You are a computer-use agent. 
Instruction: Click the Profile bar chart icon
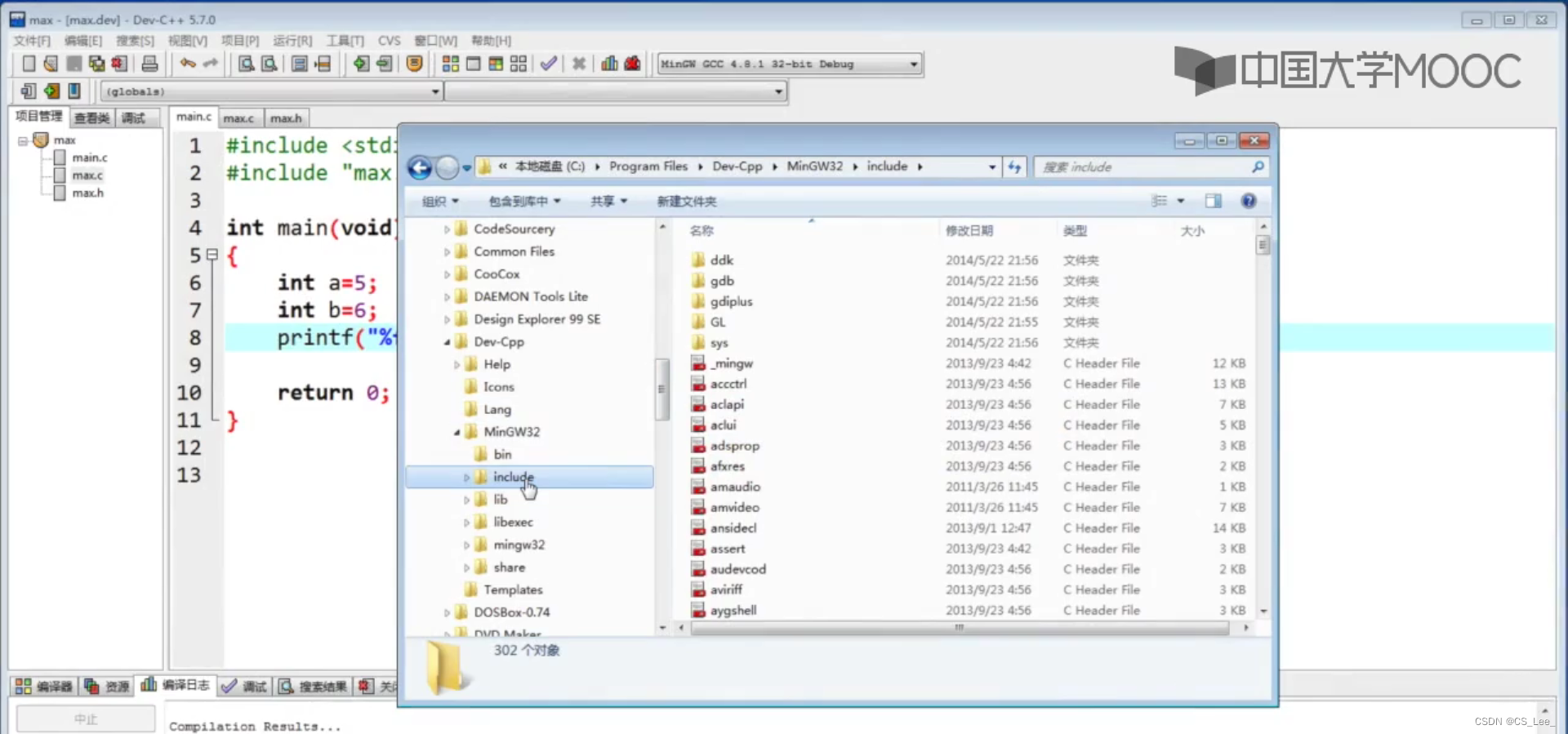pos(609,64)
